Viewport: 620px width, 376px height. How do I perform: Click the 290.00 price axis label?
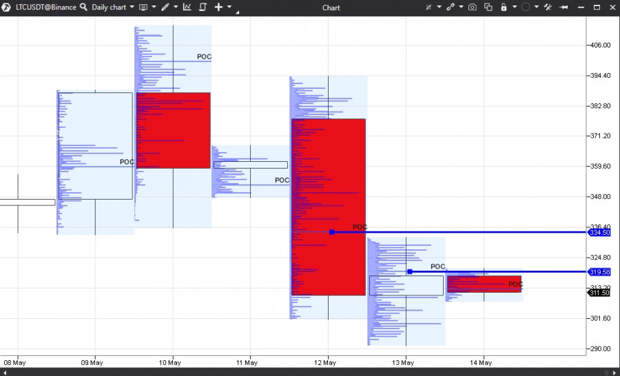tap(600, 349)
